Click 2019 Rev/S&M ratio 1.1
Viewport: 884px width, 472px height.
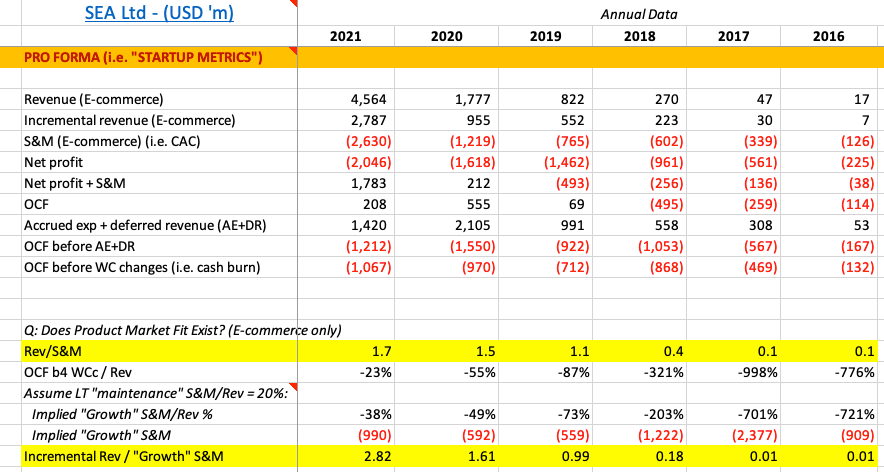point(580,352)
